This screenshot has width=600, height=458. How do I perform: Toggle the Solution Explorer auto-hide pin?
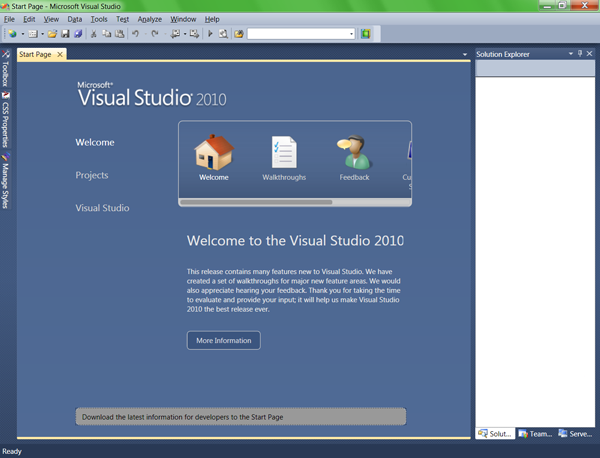coord(580,54)
